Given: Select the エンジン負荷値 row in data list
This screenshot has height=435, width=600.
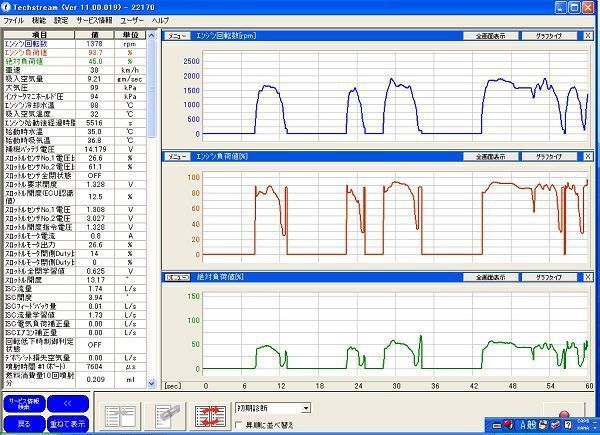Looking at the screenshot, I should [x=40, y=53].
